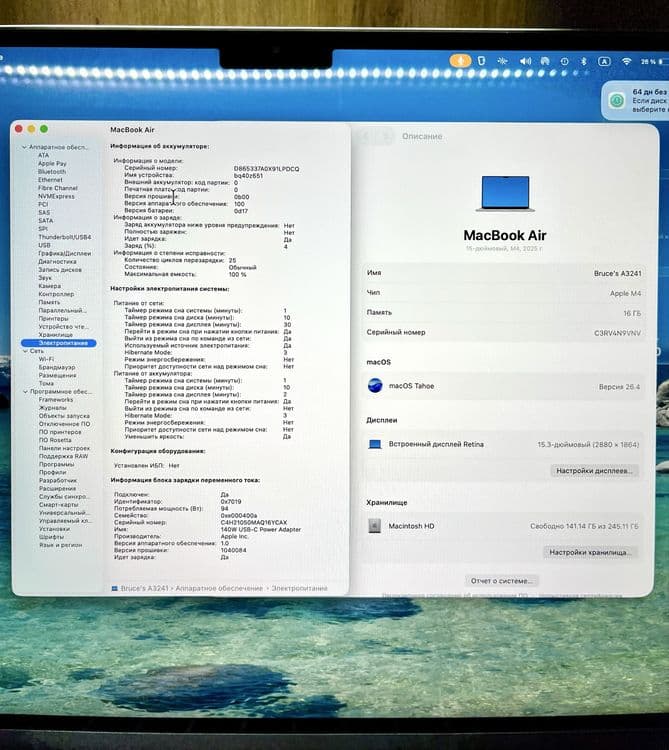
Task: Select Размещения in sidebar
Action: (x=57, y=375)
